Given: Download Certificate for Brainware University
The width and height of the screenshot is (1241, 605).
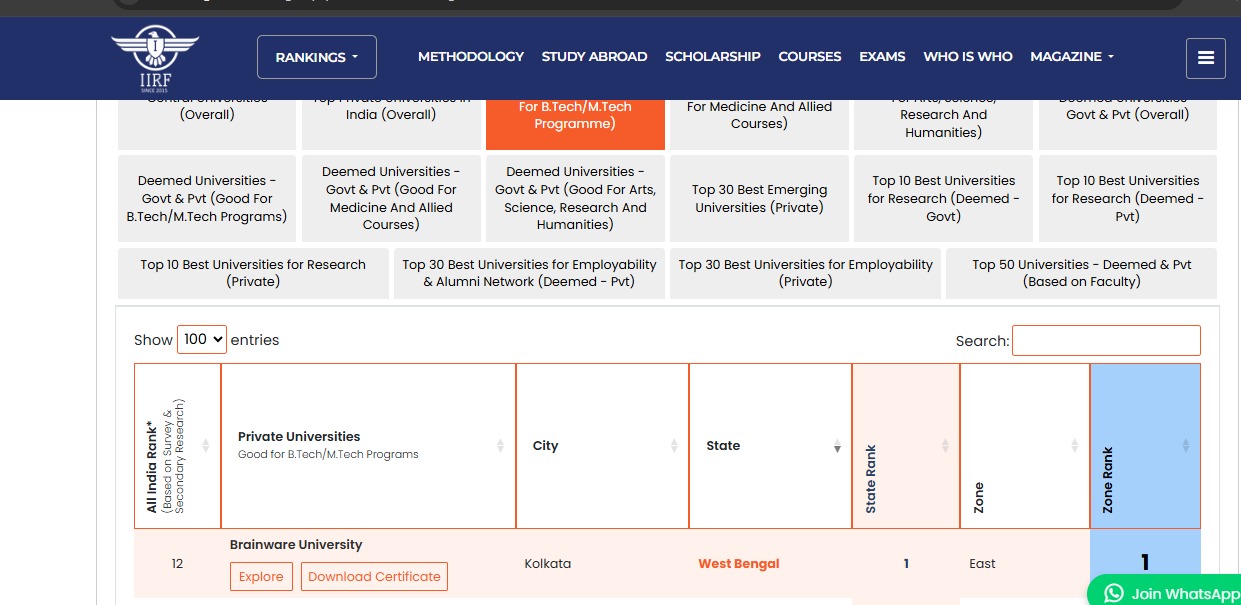Looking at the screenshot, I should [x=374, y=577].
